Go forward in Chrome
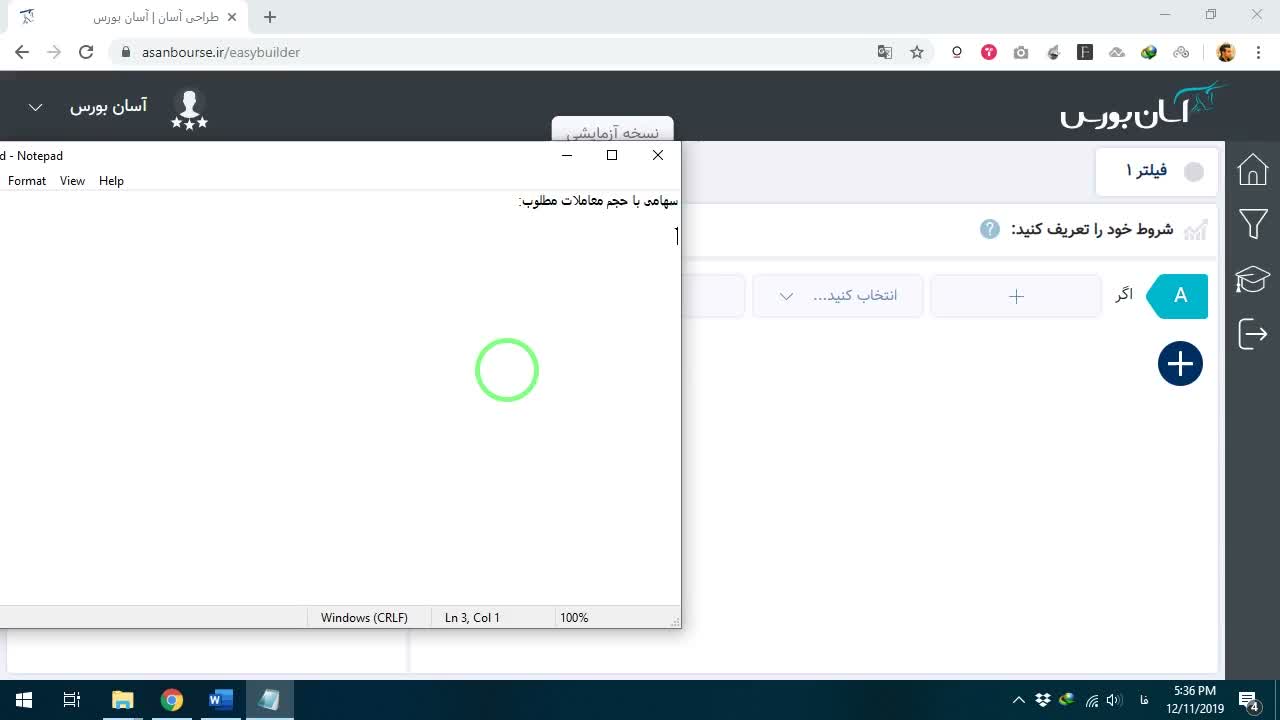Image resolution: width=1280 pixels, height=720 pixels. pos(54,52)
